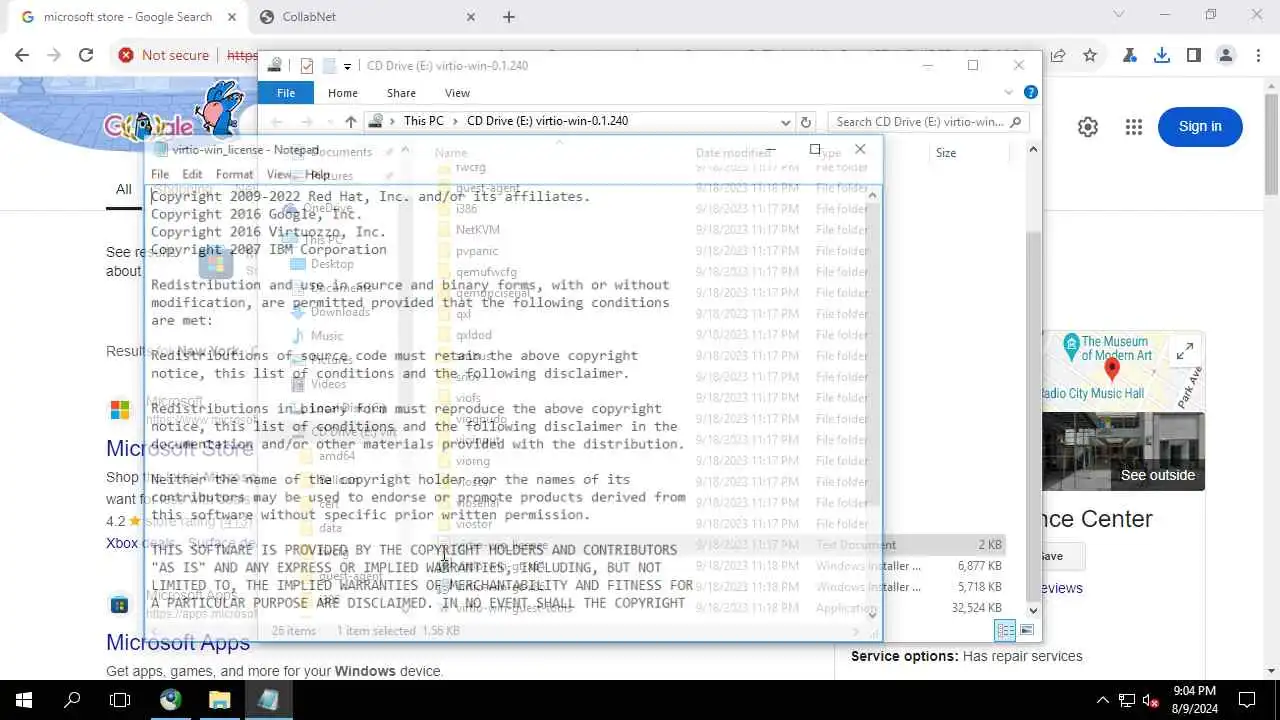This screenshot has width=1280, height=720.
Task: Click See outside on photo
Action: (1157, 475)
